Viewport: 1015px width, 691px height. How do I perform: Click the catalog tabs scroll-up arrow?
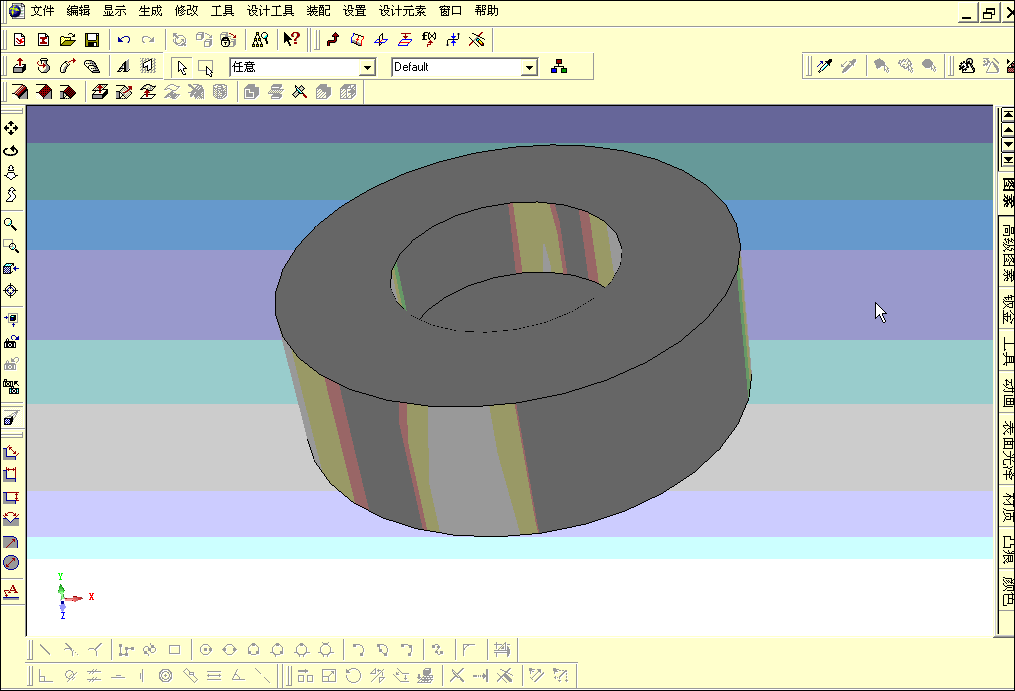point(1008,130)
